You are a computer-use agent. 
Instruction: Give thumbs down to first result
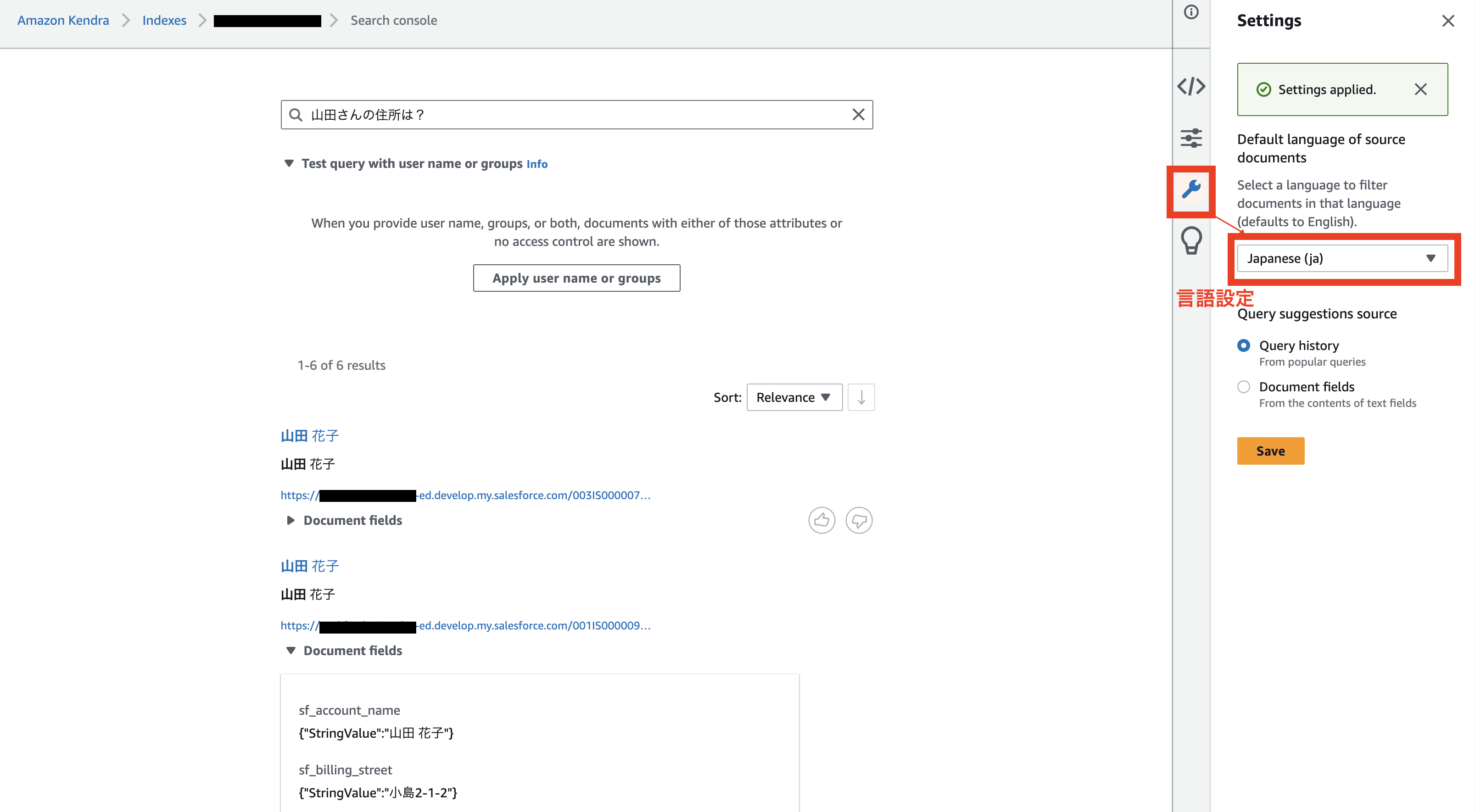tap(858, 520)
